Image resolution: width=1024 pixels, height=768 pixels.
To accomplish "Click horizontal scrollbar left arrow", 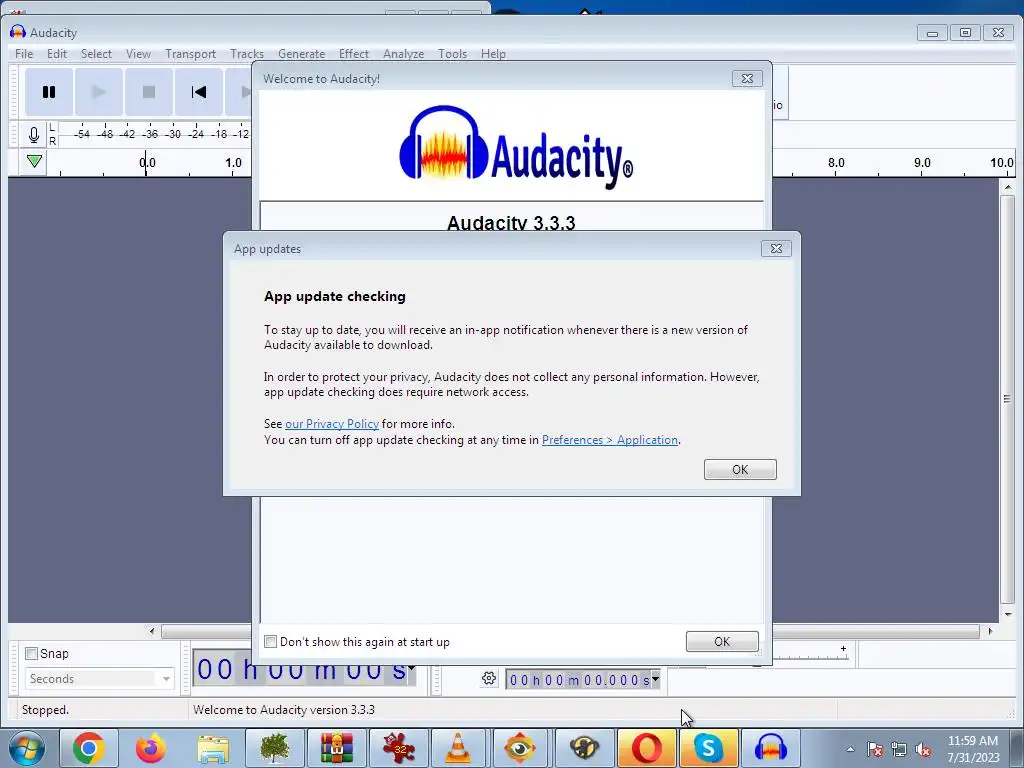I will pos(152,631).
